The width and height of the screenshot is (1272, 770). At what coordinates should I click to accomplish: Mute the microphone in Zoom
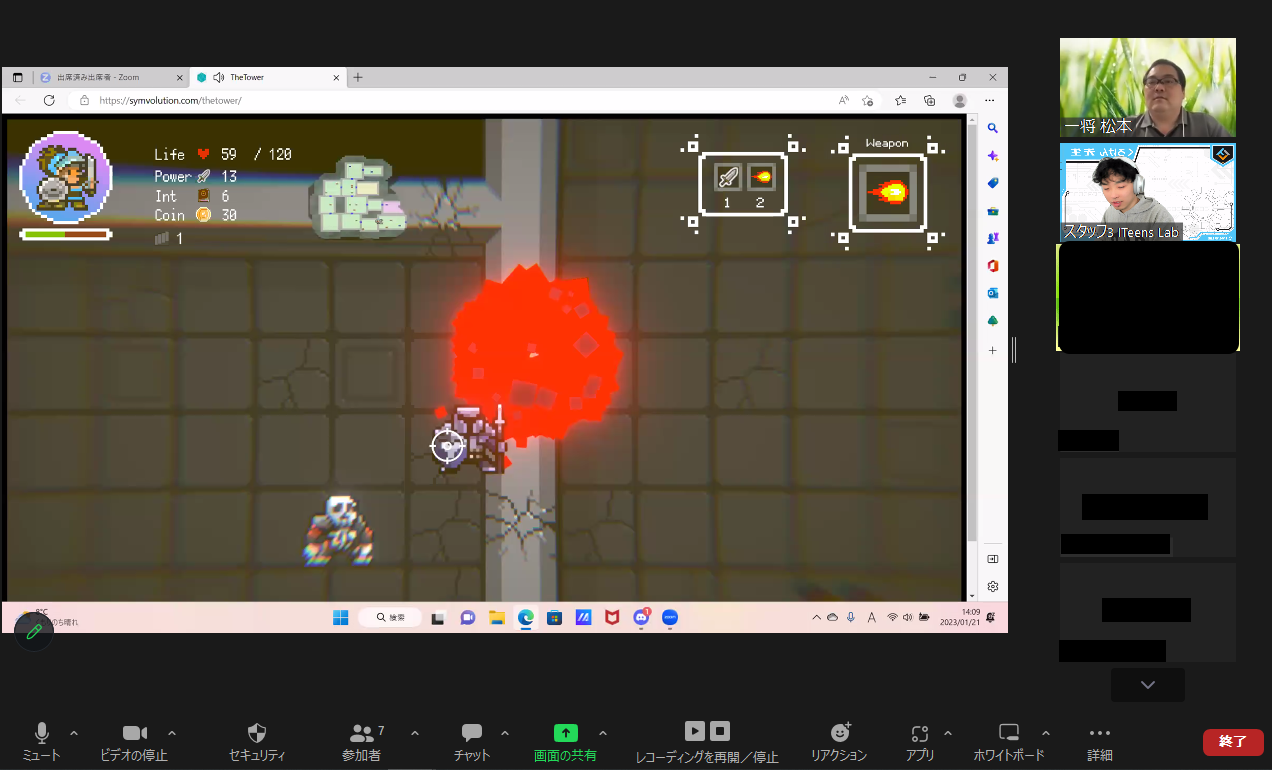click(41, 743)
